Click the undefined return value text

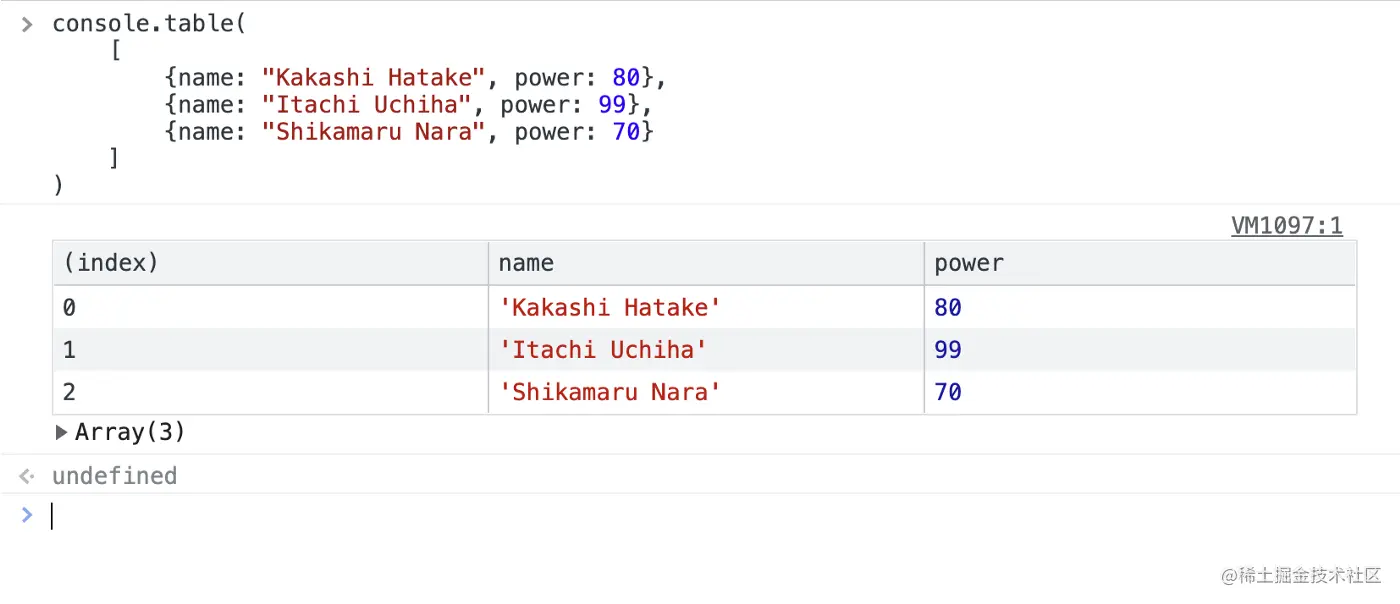pos(114,476)
